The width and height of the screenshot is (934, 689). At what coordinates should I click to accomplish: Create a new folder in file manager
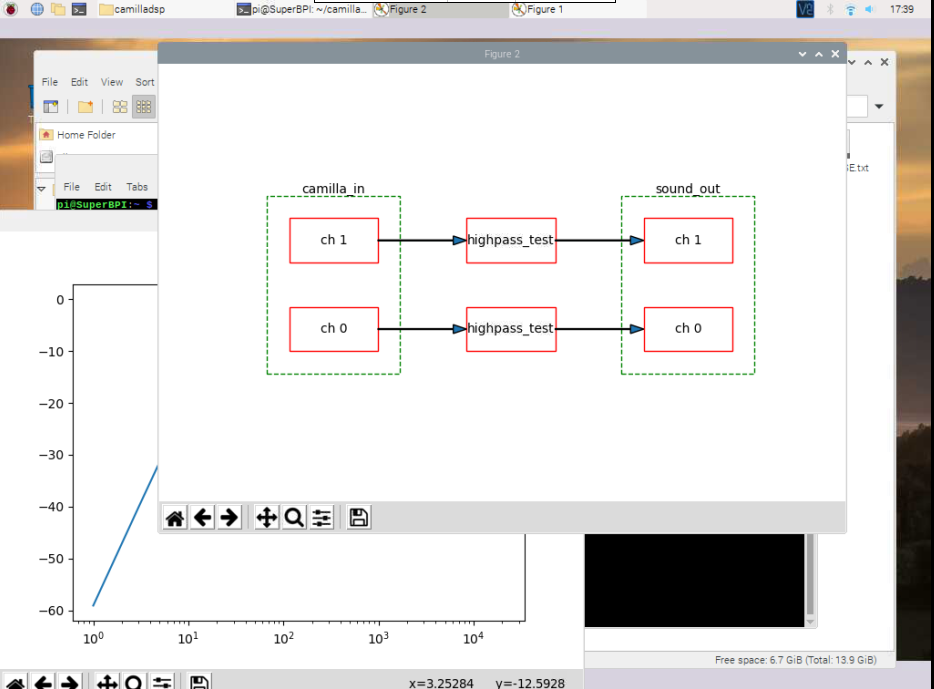85,107
